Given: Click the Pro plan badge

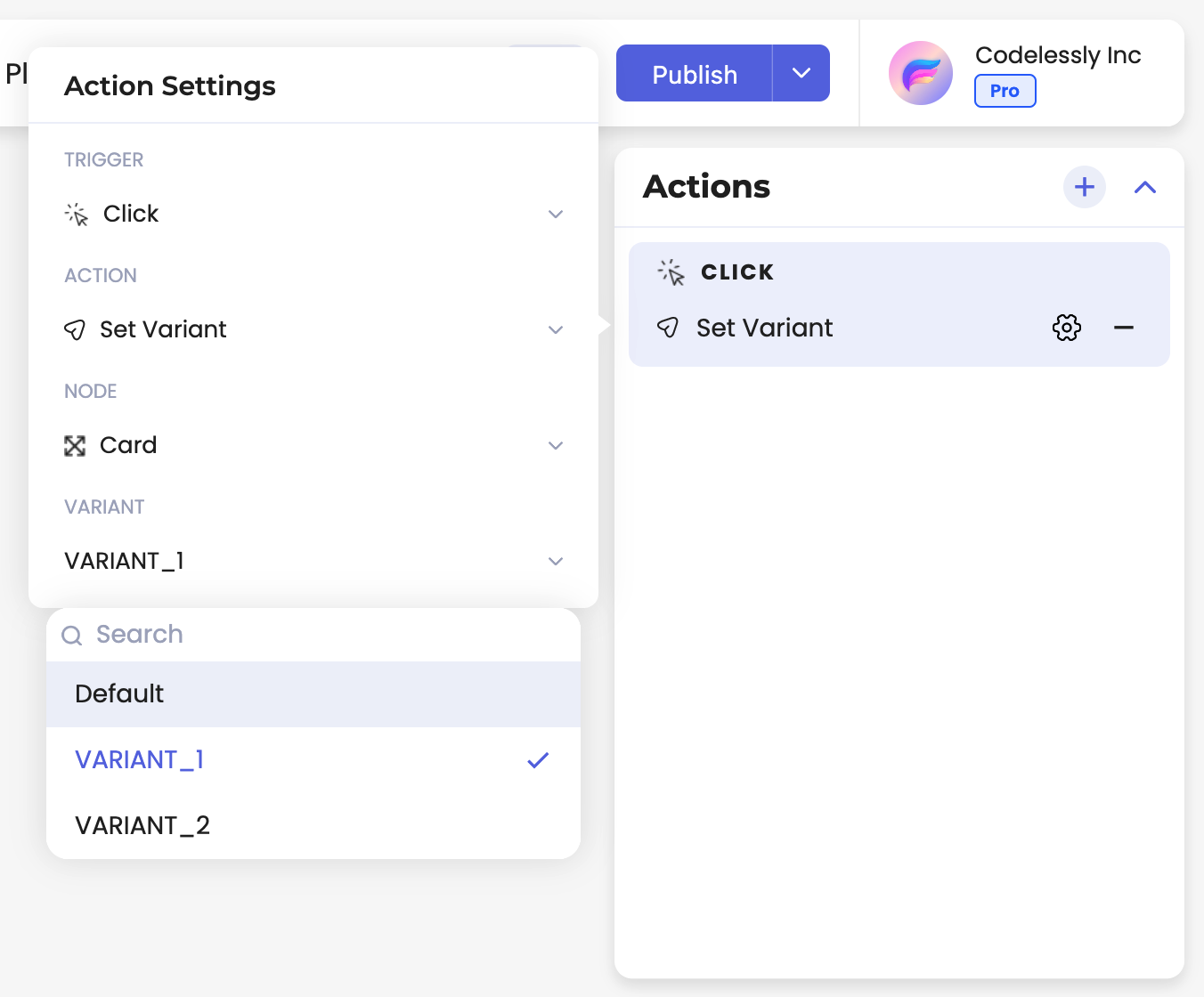Looking at the screenshot, I should pos(1005,91).
